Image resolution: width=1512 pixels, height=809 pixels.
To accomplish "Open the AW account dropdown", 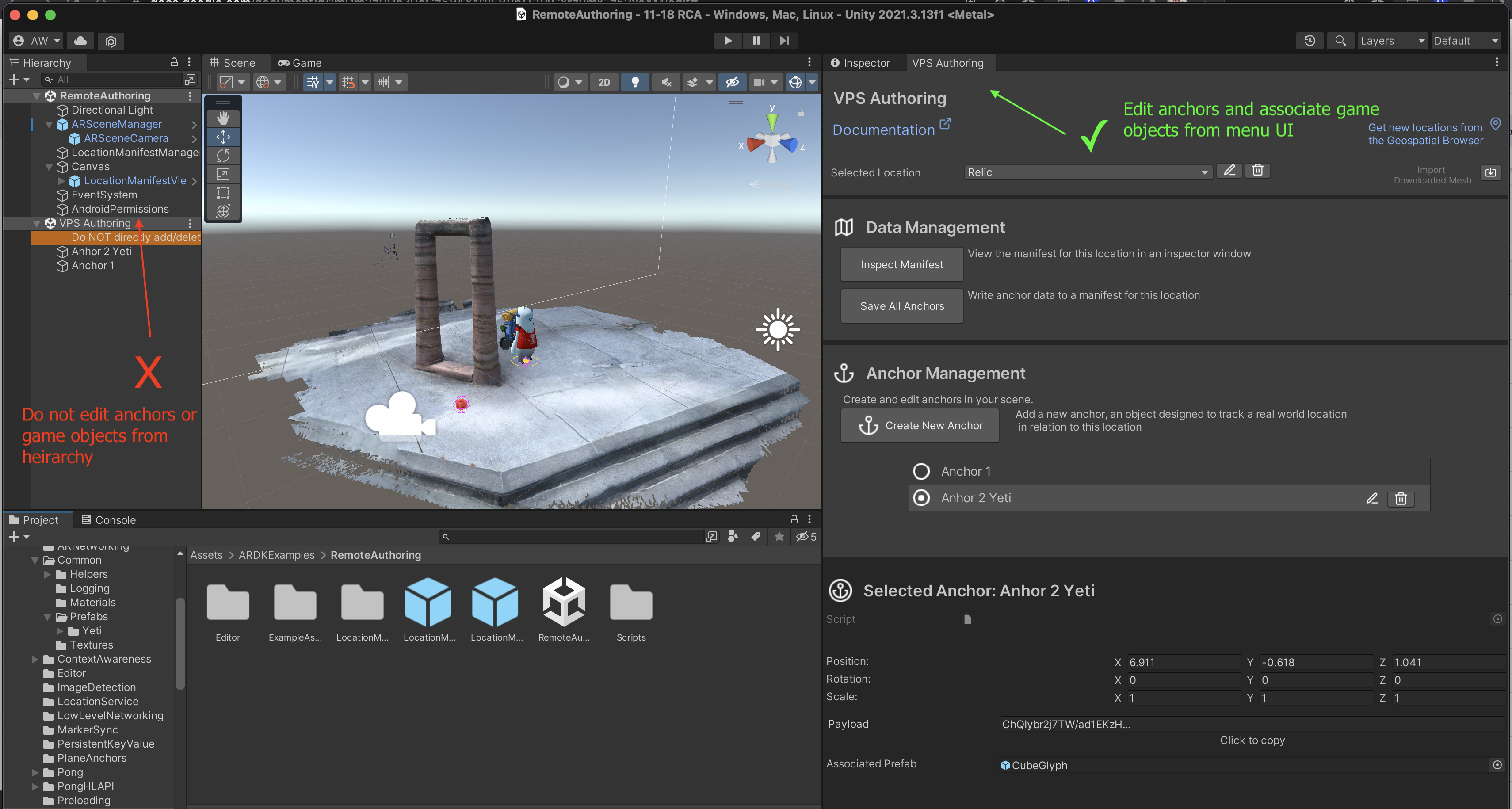I will coord(36,41).
